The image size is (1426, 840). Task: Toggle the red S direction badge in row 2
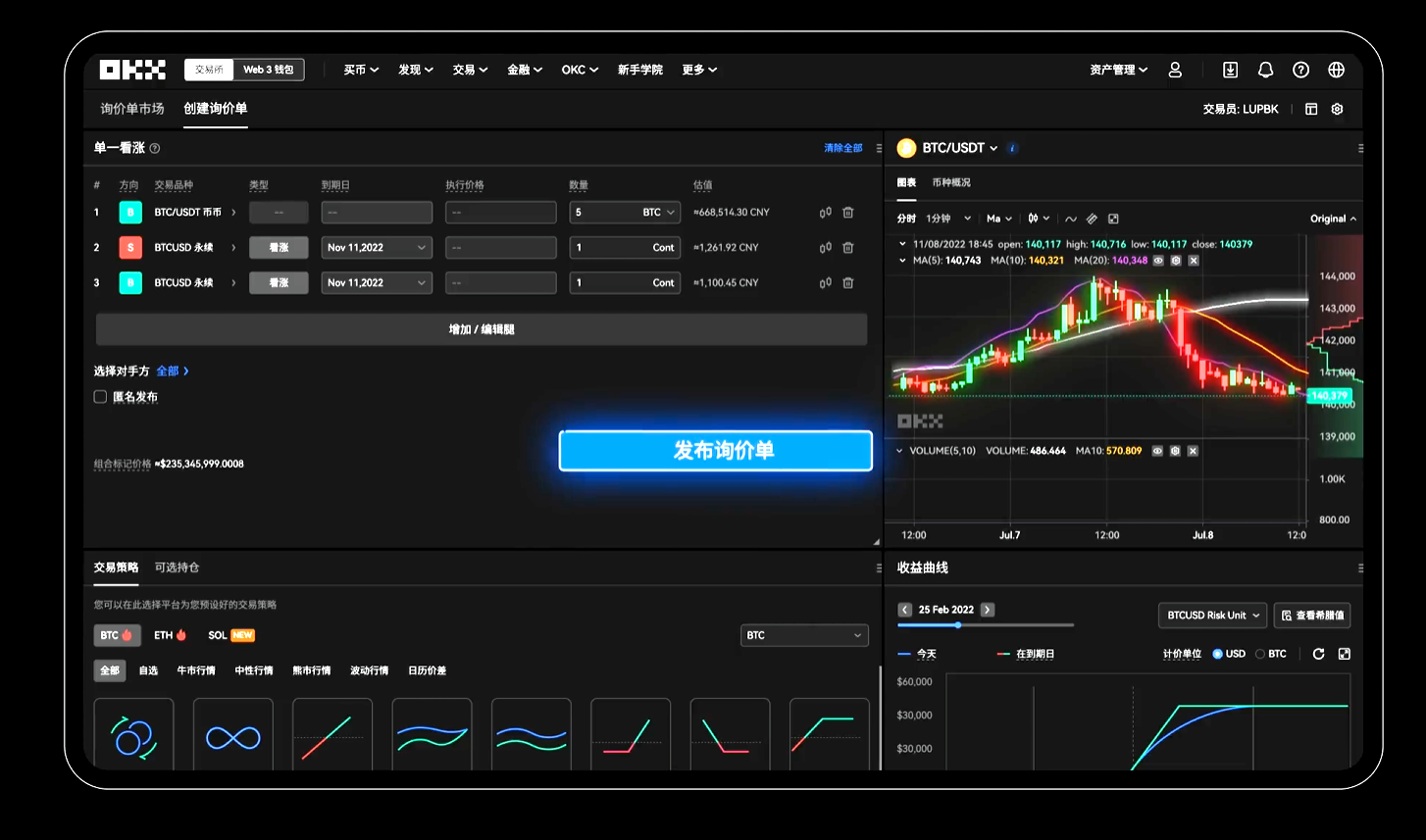(130, 247)
